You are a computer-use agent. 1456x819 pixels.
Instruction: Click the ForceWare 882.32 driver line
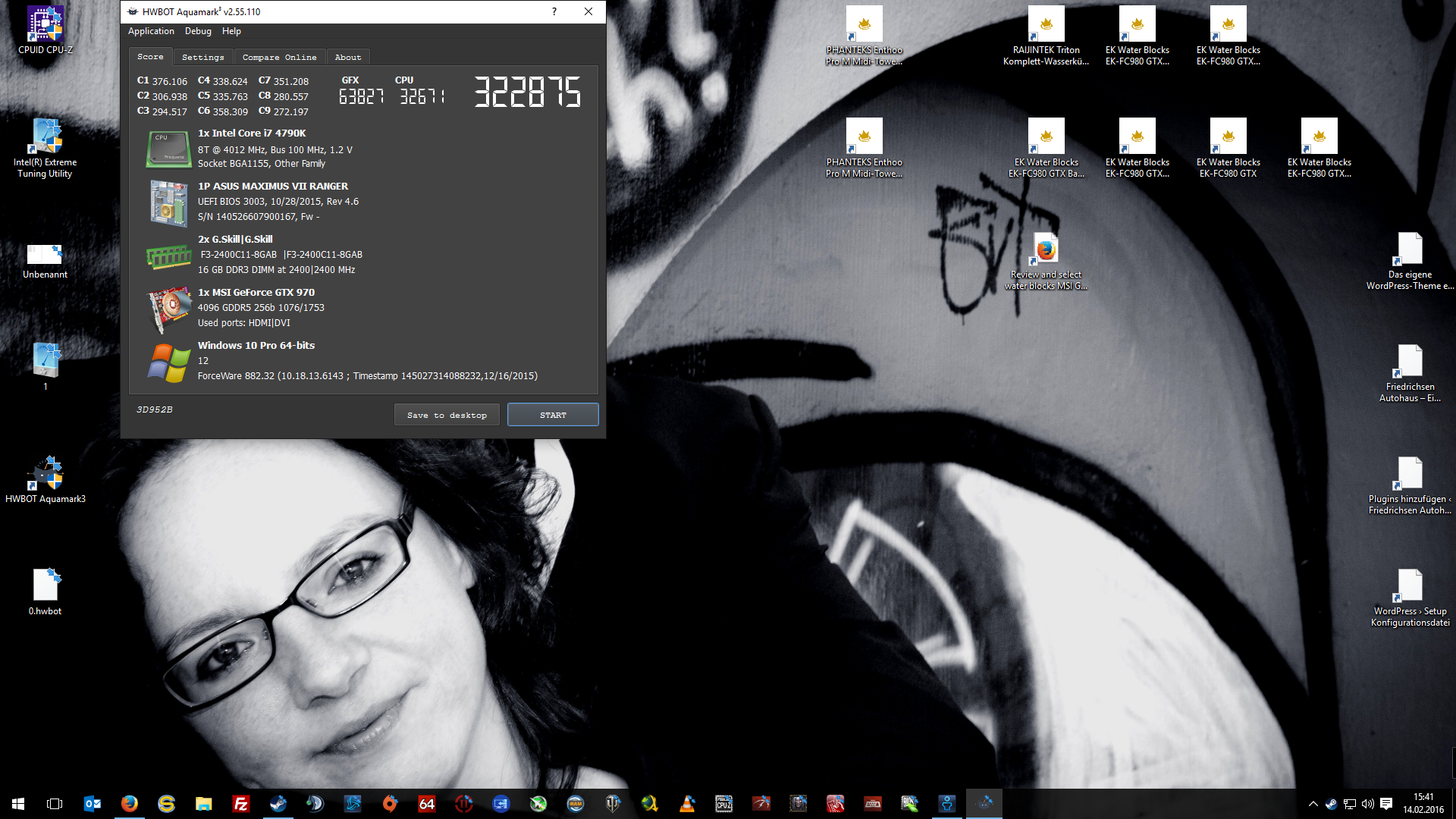pyautogui.click(x=368, y=376)
